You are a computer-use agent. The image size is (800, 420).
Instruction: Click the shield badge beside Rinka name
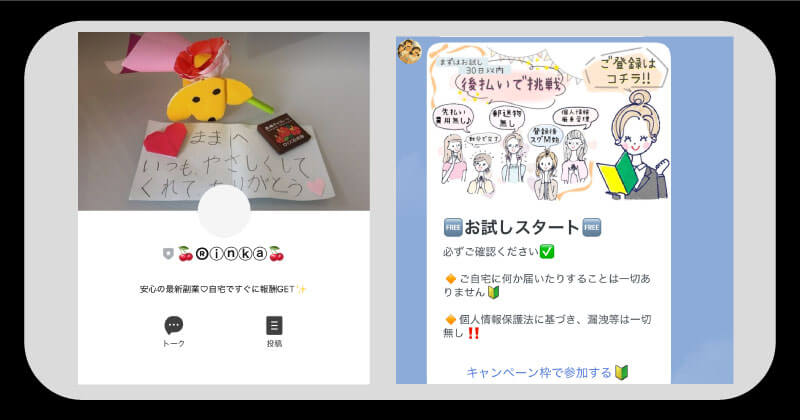pos(168,254)
